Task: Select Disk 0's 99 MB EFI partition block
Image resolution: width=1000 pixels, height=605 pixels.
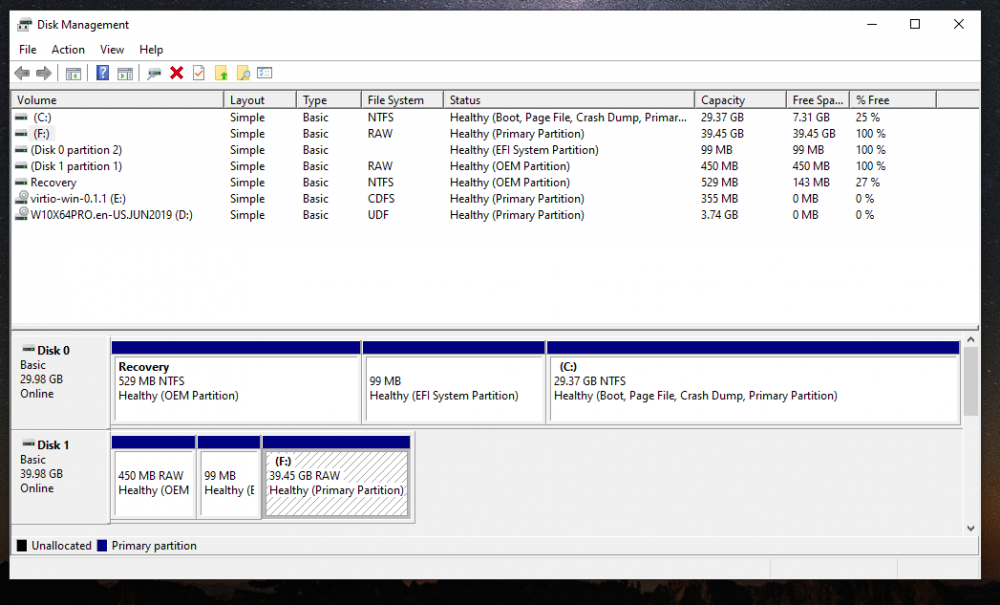Action: point(453,383)
